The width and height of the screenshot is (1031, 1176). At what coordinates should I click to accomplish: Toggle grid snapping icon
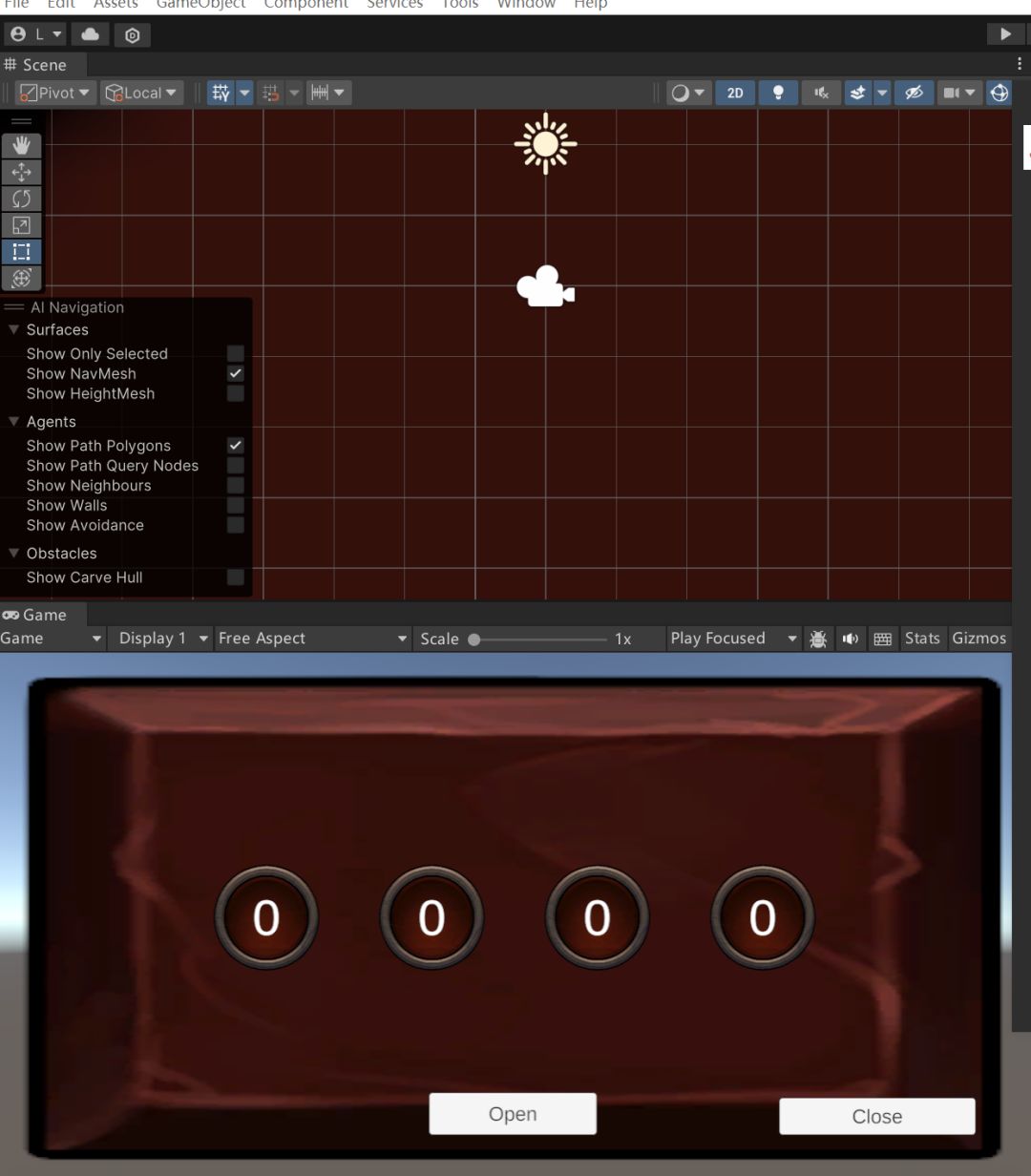tap(271, 93)
